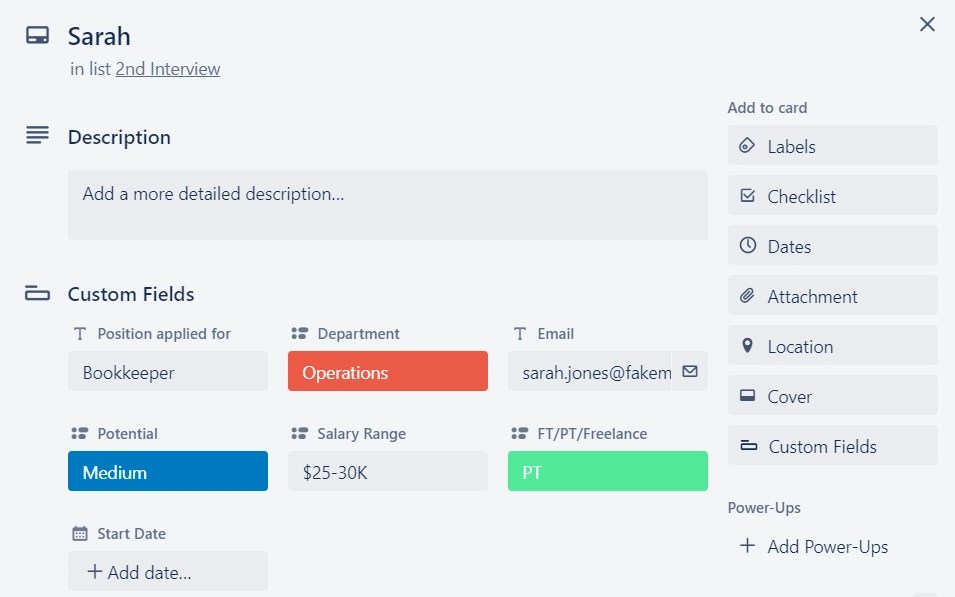The height and width of the screenshot is (597, 955).
Task: Open the Salary Range dropdown showing $25-30K
Action: [388, 471]
